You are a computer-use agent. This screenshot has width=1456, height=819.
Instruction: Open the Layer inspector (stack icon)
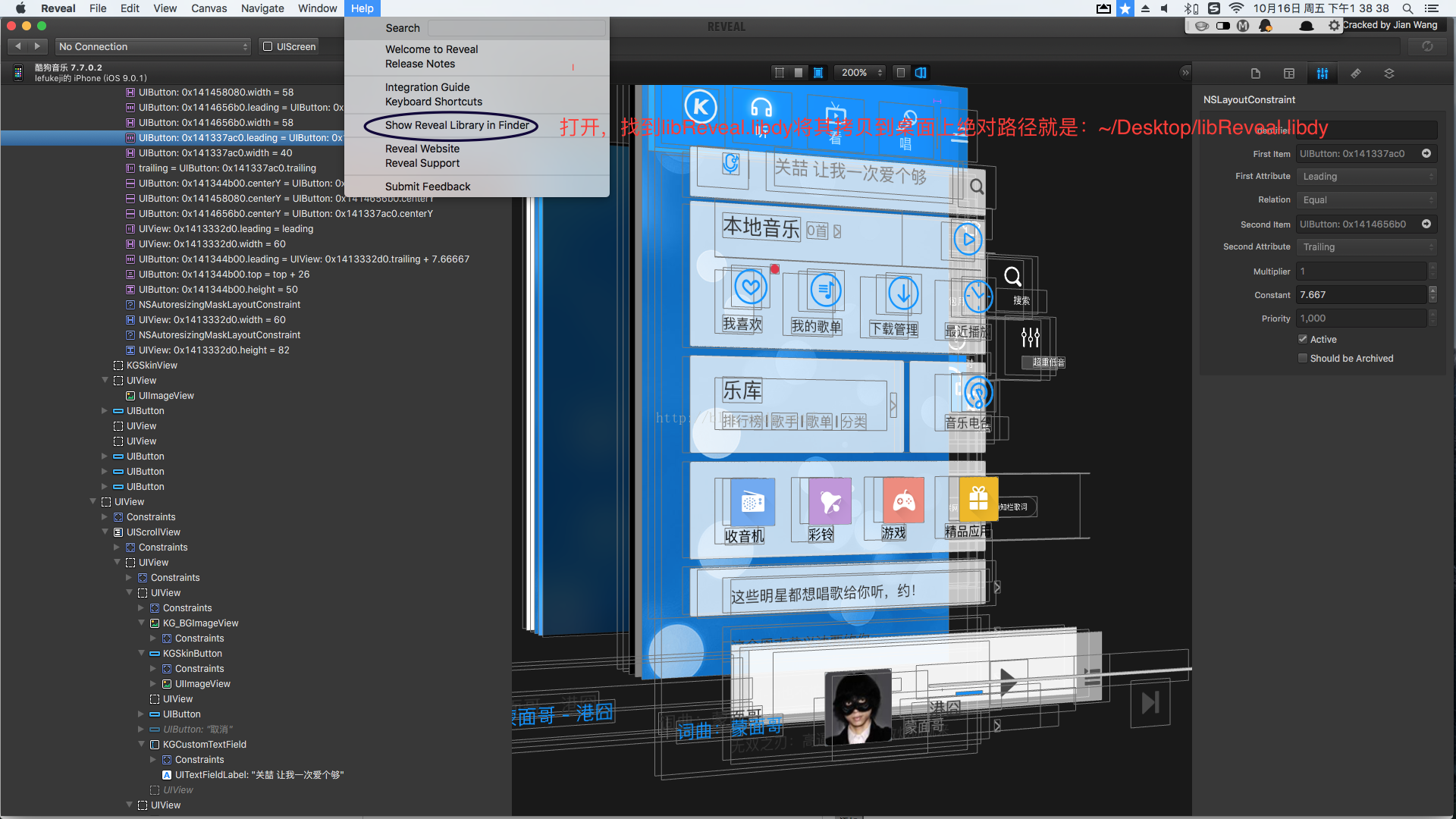pos(1389,74)
